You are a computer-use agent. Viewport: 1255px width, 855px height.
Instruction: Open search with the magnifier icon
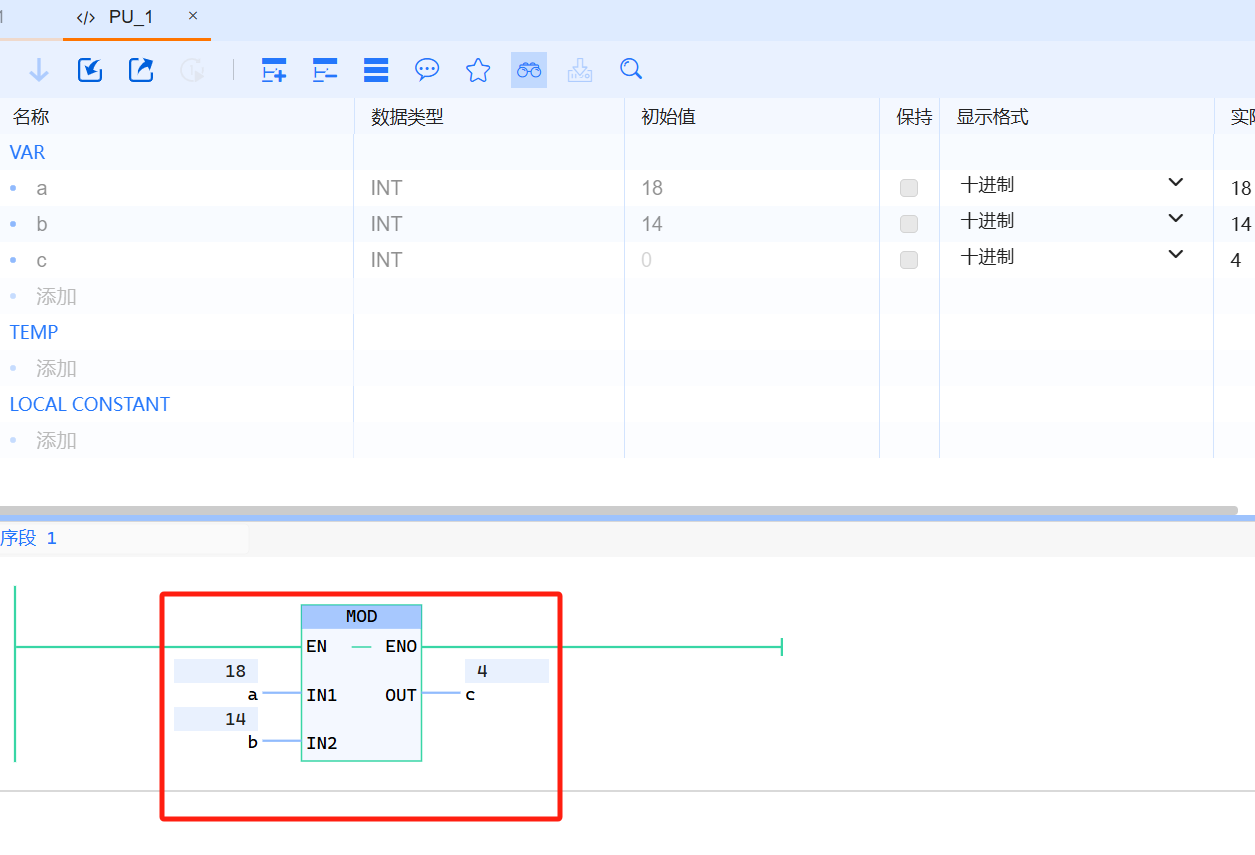click(631, 70)
